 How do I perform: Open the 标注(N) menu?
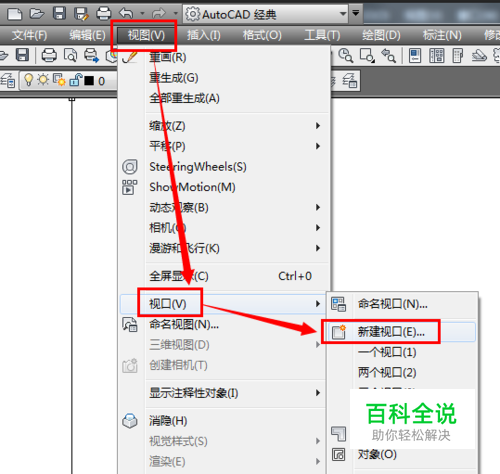click(x=442, y=35)
